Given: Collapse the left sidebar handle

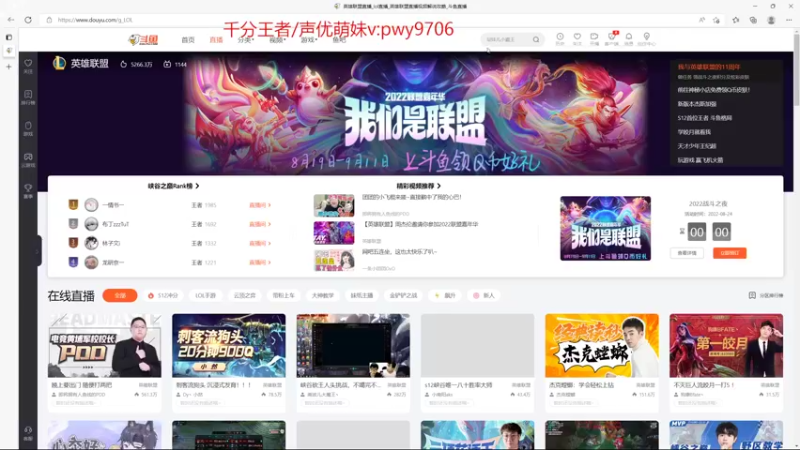Looking at the screenshot, I should point(38,251).
